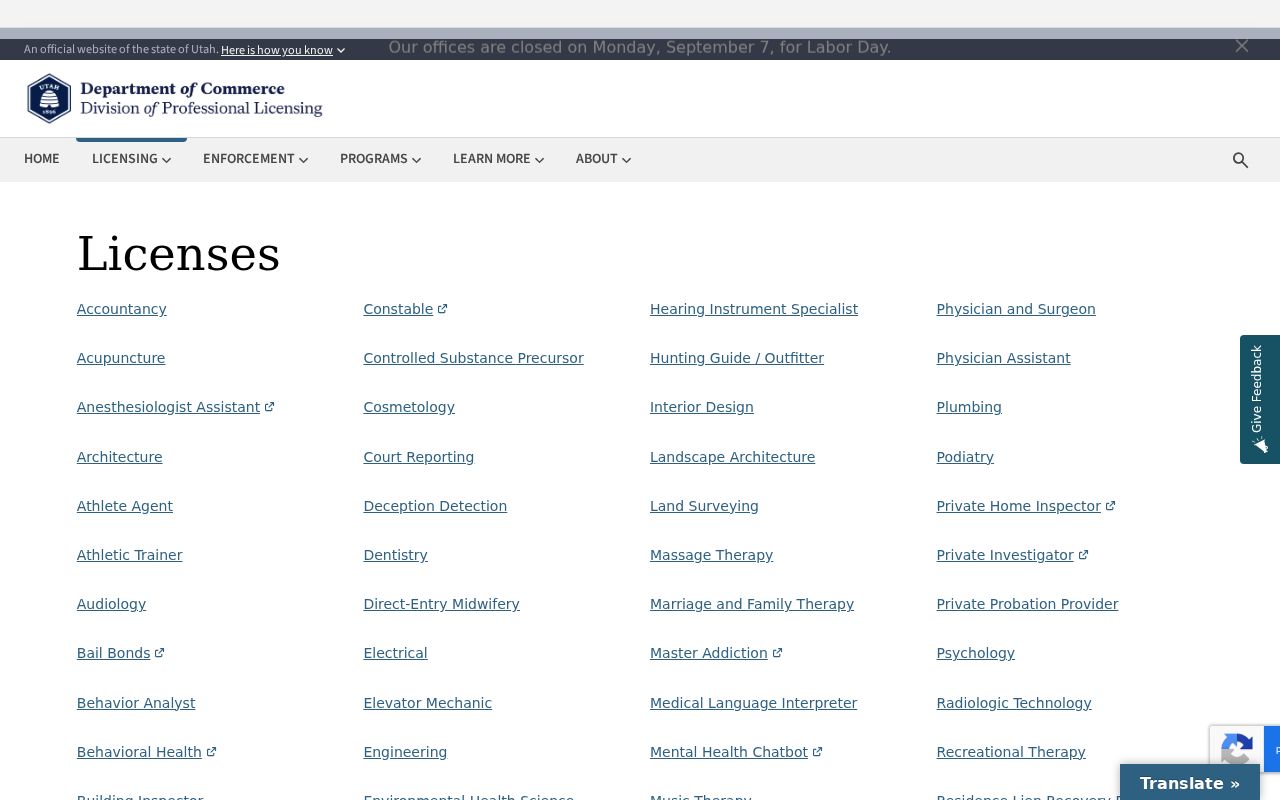Image resolution: width=1280 pixels, height=800 pixels.
Task: Open the Podiatry license link
Action: click(965, 457)
